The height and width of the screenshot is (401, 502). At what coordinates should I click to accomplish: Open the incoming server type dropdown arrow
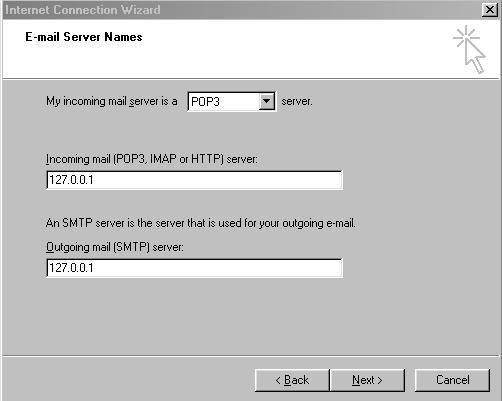point(267,101)
